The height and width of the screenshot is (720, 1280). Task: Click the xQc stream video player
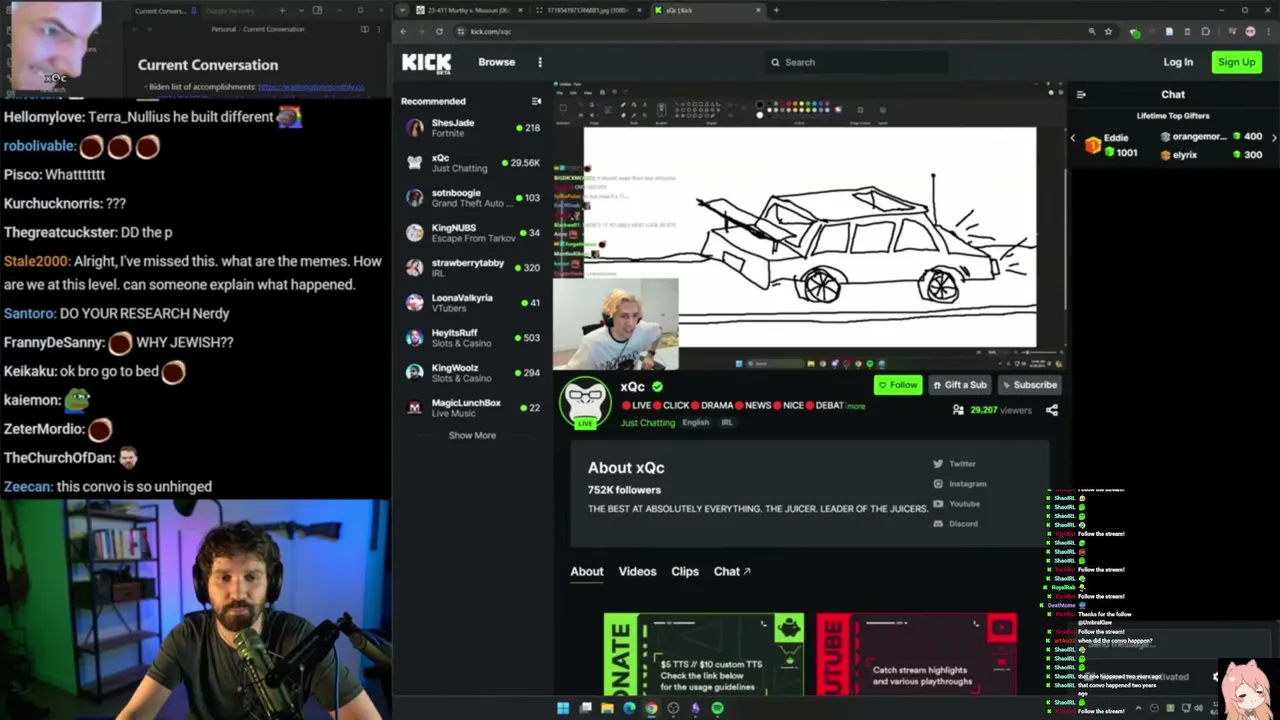pos(809,225)
